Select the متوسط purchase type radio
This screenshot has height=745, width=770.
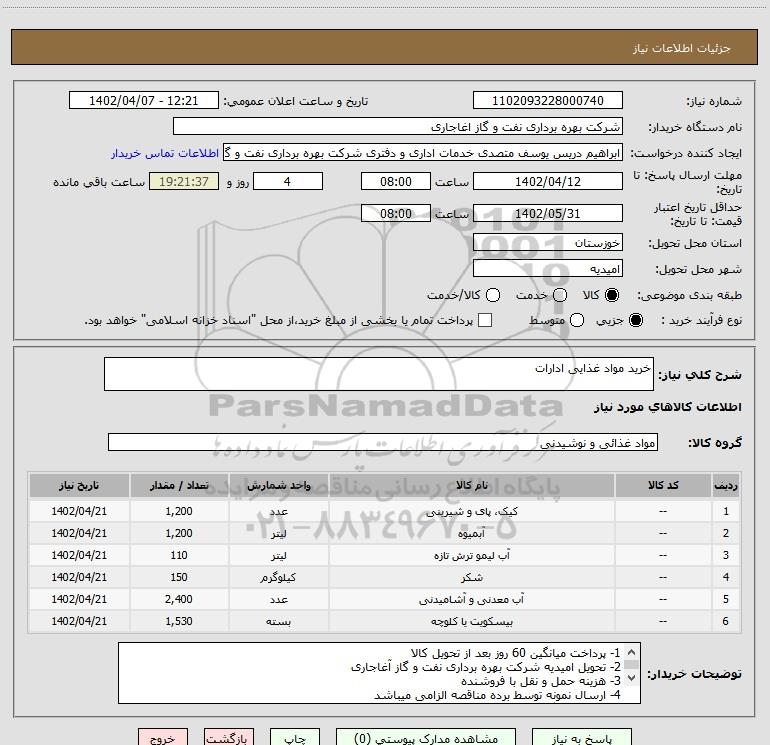click(x=577, y=320)
